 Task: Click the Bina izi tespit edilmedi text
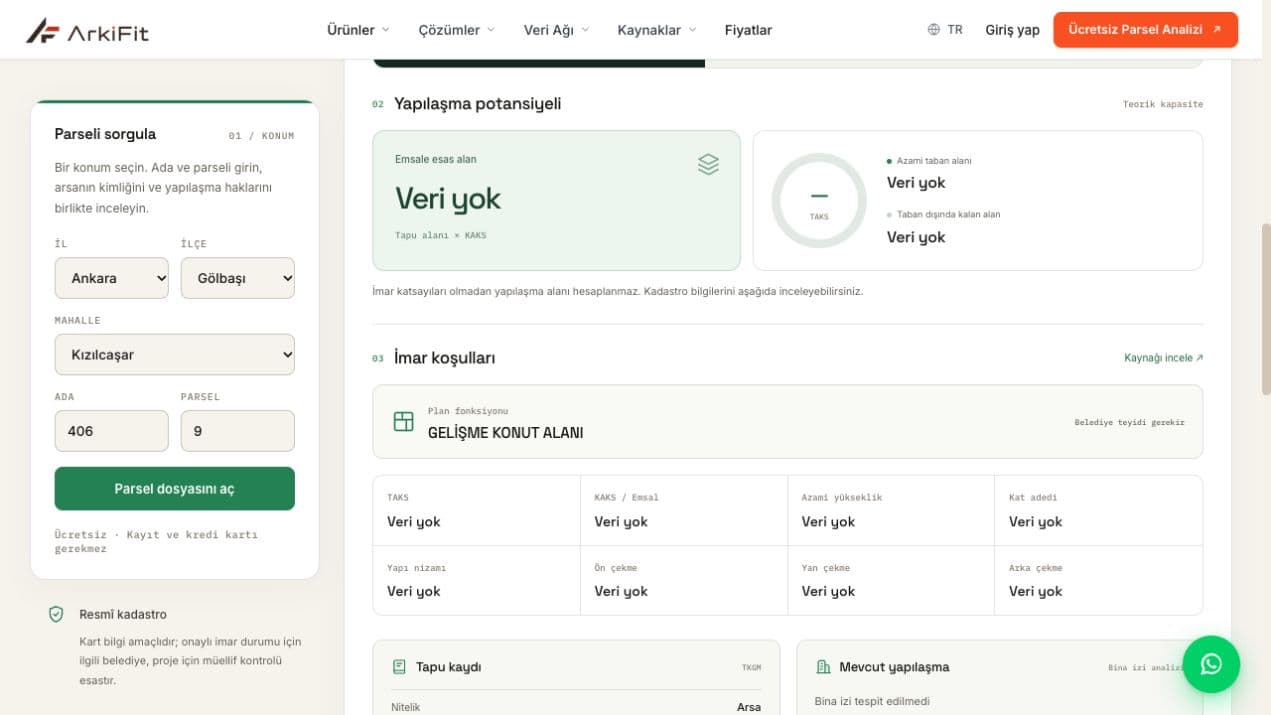872,701
